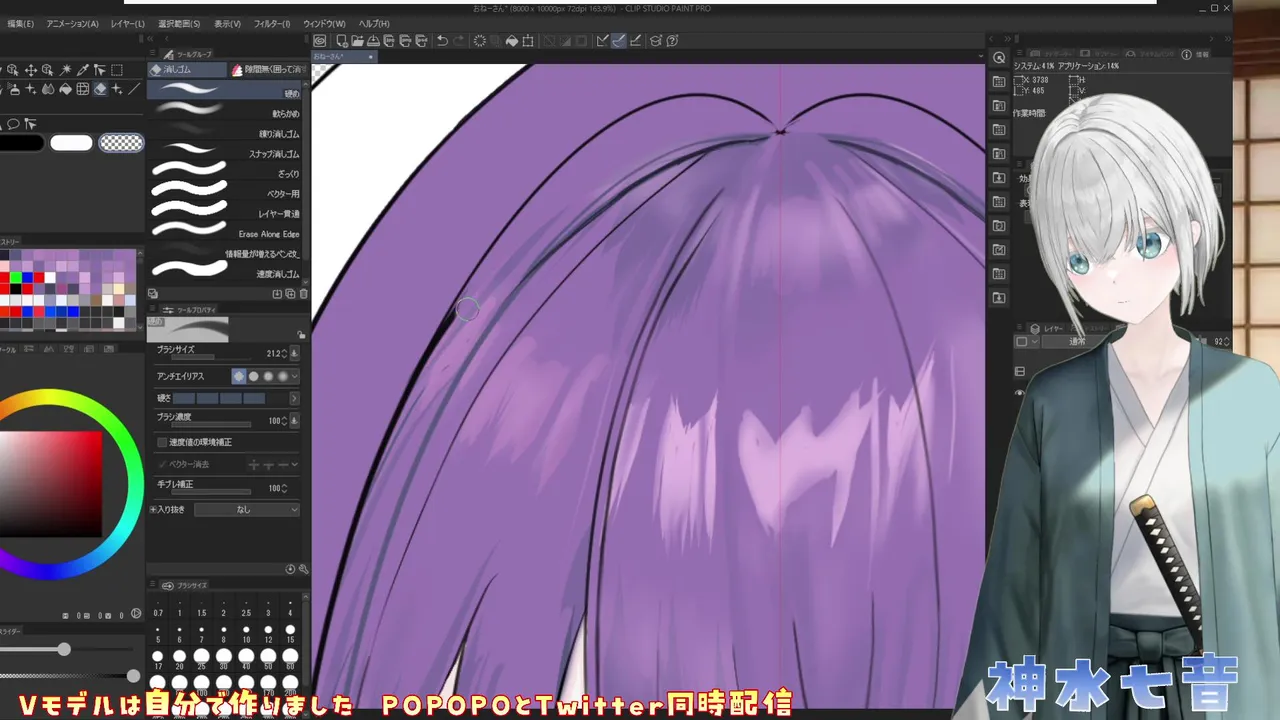Expand the 硬さ hardness arrow
1280x720 pixels.
coord(294,398)
